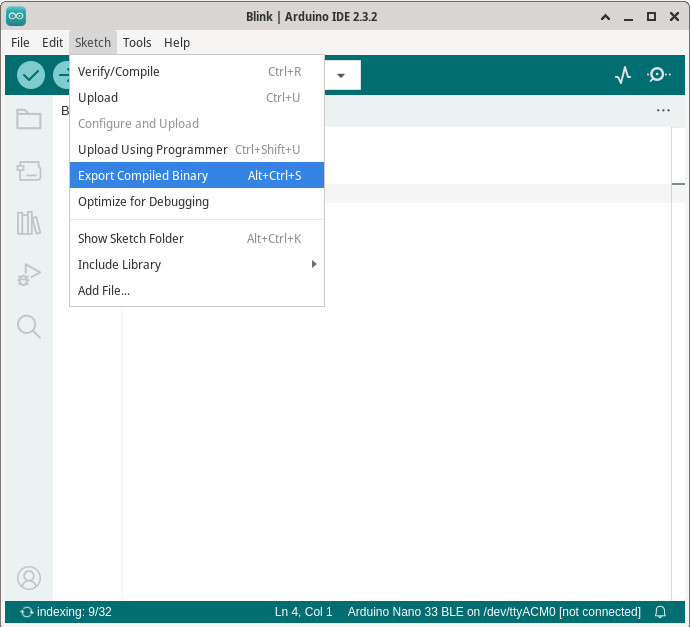The image size is (690, 627).
Task: Click the editor vertical scrollbar
Action: 678,363
